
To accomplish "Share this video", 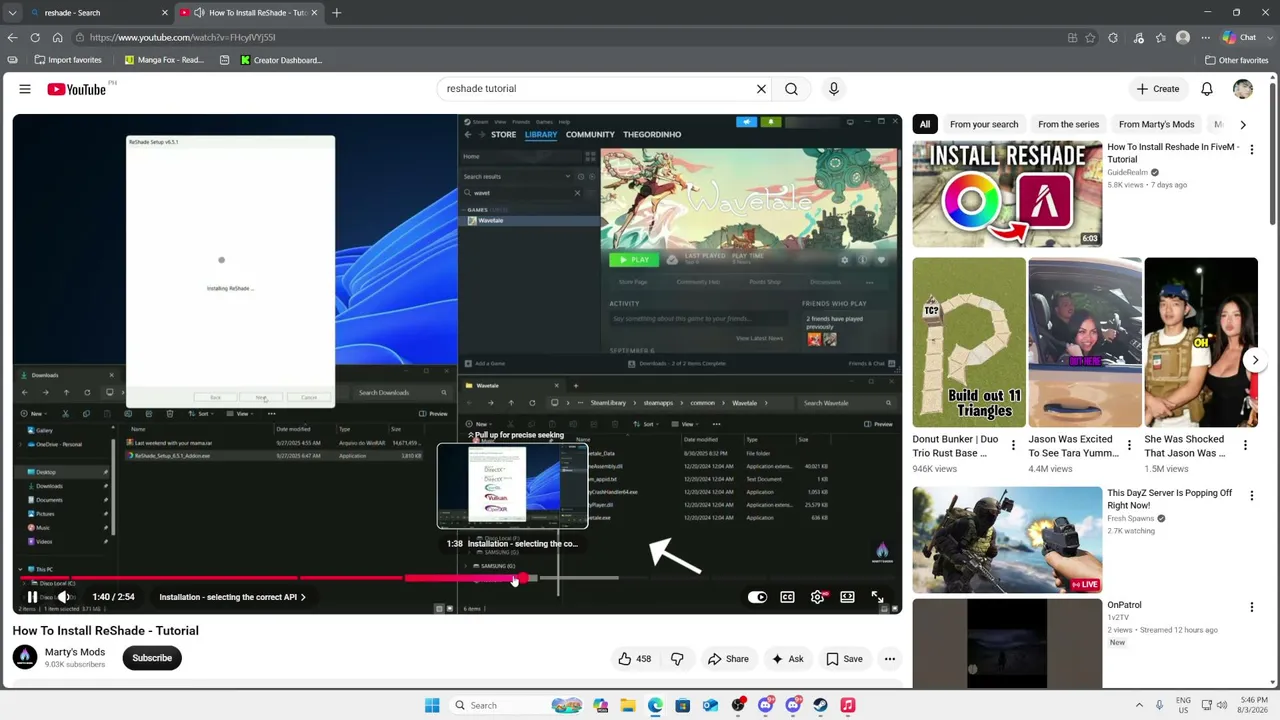I will [x=728, y=659].
